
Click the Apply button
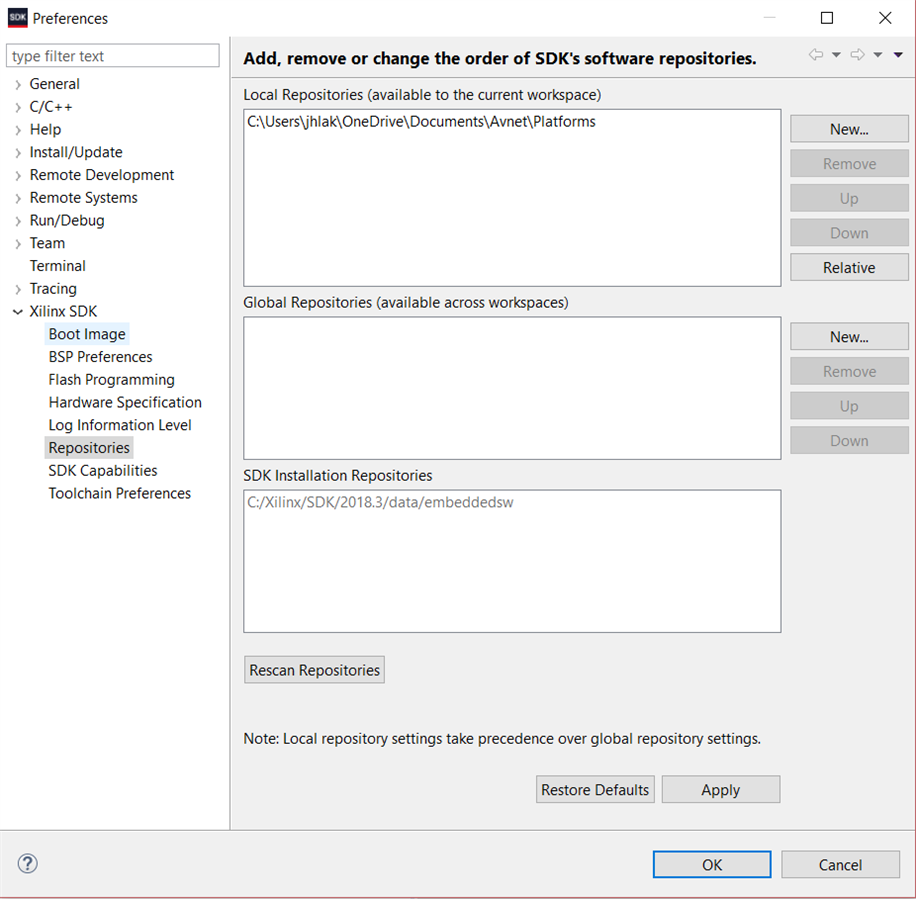coord(721,790)
